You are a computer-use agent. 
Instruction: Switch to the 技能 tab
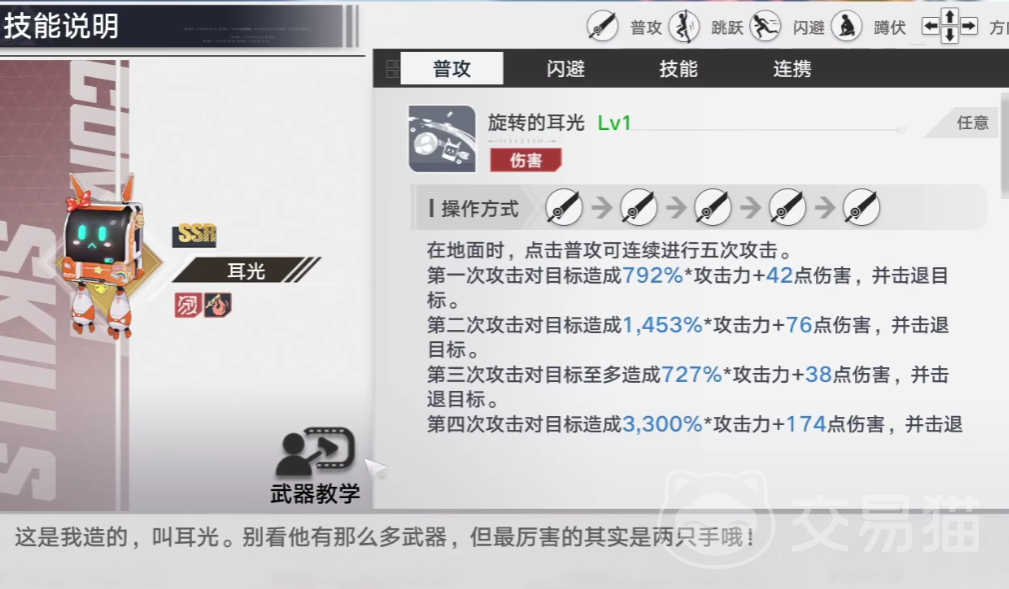[x=678, y=68]
